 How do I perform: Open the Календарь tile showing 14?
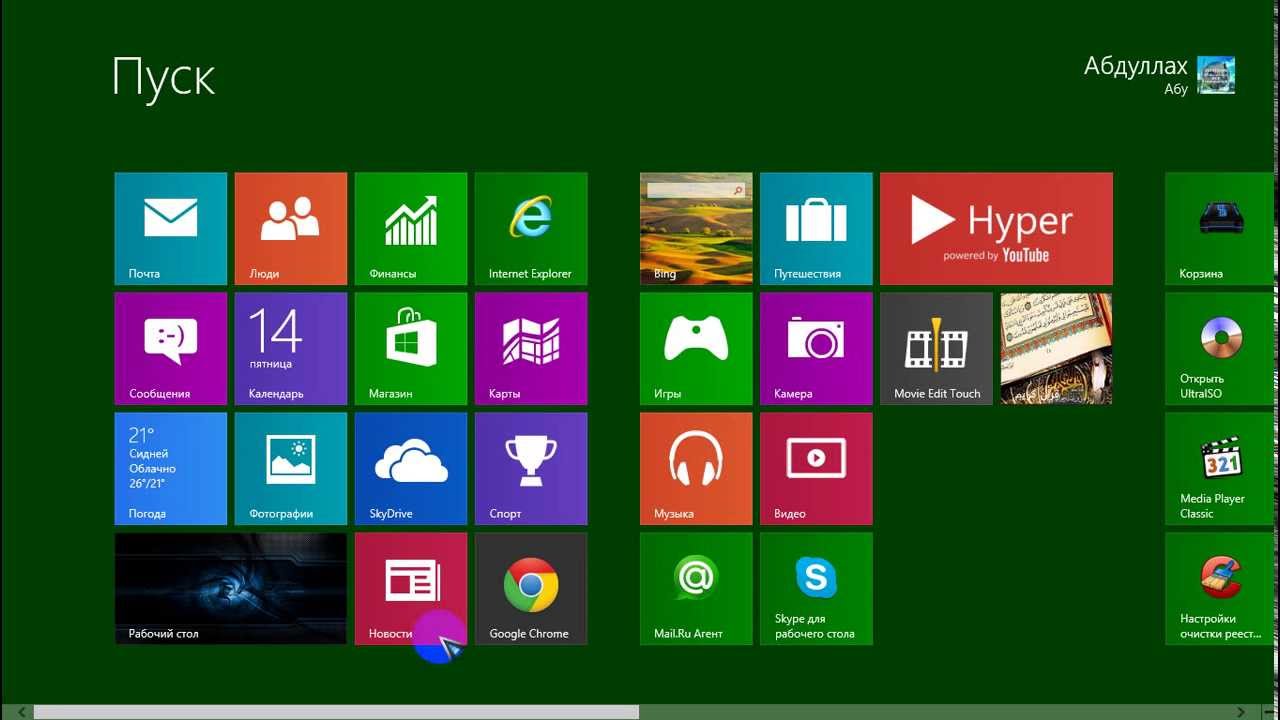(291, 349)
